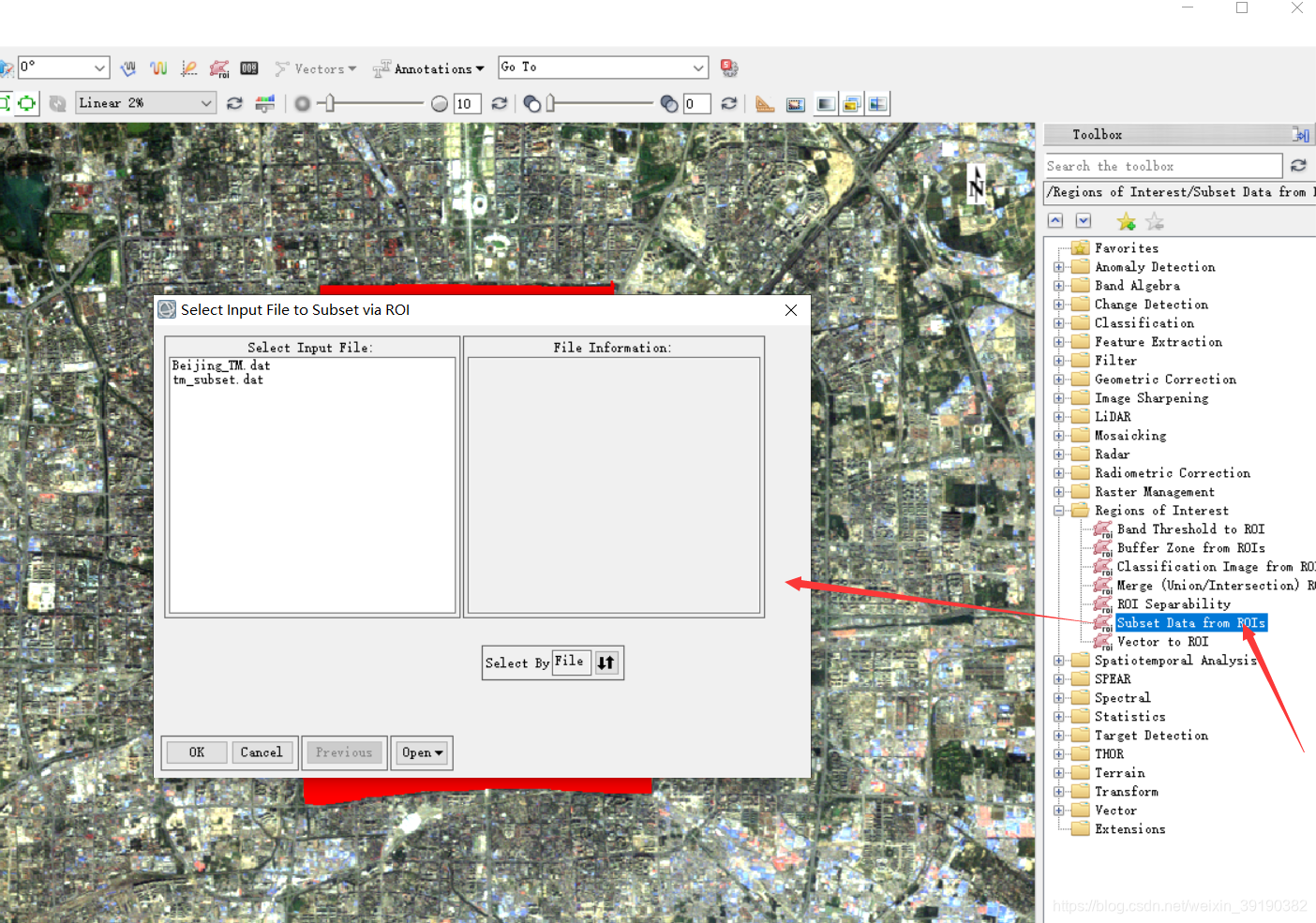The image size is (1316, 923).
Task: Open the Annotations dropdown menu
Action: 428,68
